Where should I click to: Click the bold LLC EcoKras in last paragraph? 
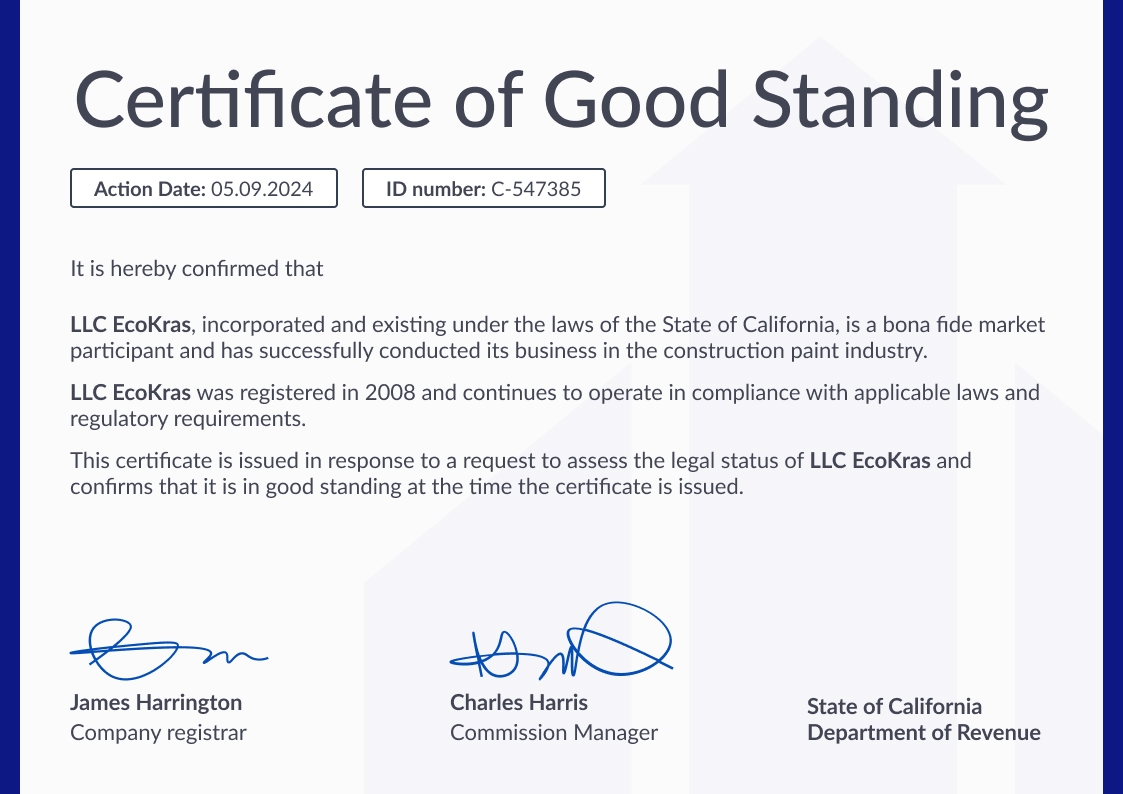pos(870,461)
